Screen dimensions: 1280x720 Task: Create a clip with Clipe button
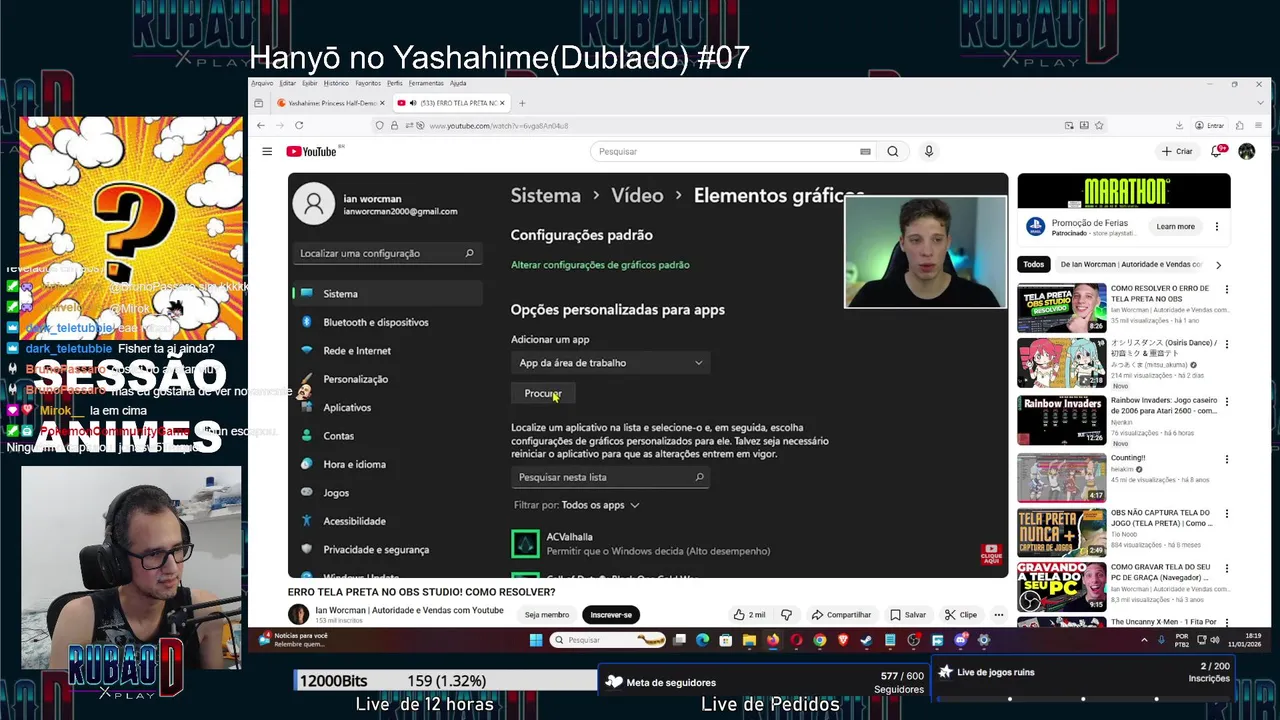pos(960,614)
